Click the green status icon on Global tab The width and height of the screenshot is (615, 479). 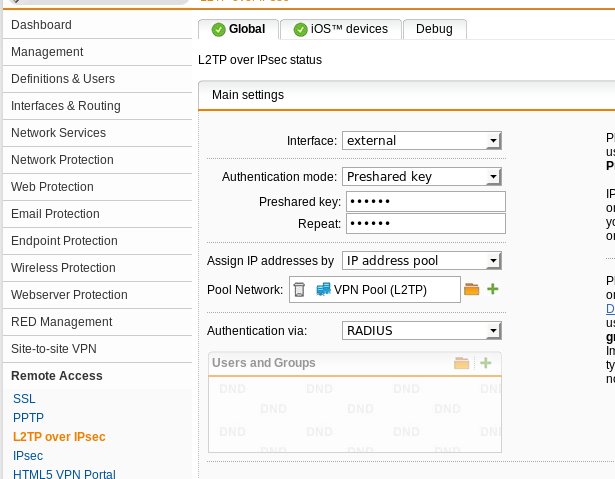coord(218,29)
